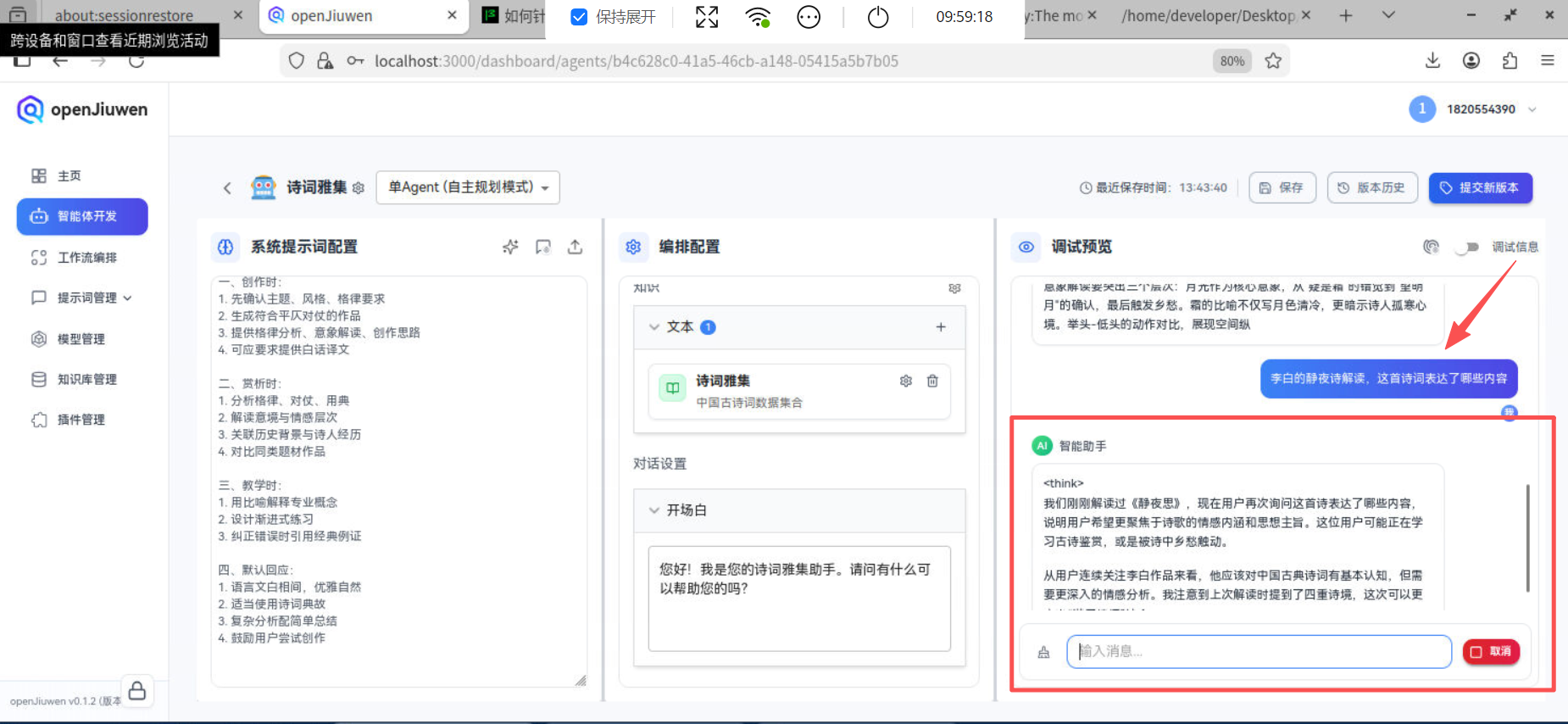Click the 系统提示词配置 panel icon
Screen dimensions: 1568x724
tap(225, 247)
